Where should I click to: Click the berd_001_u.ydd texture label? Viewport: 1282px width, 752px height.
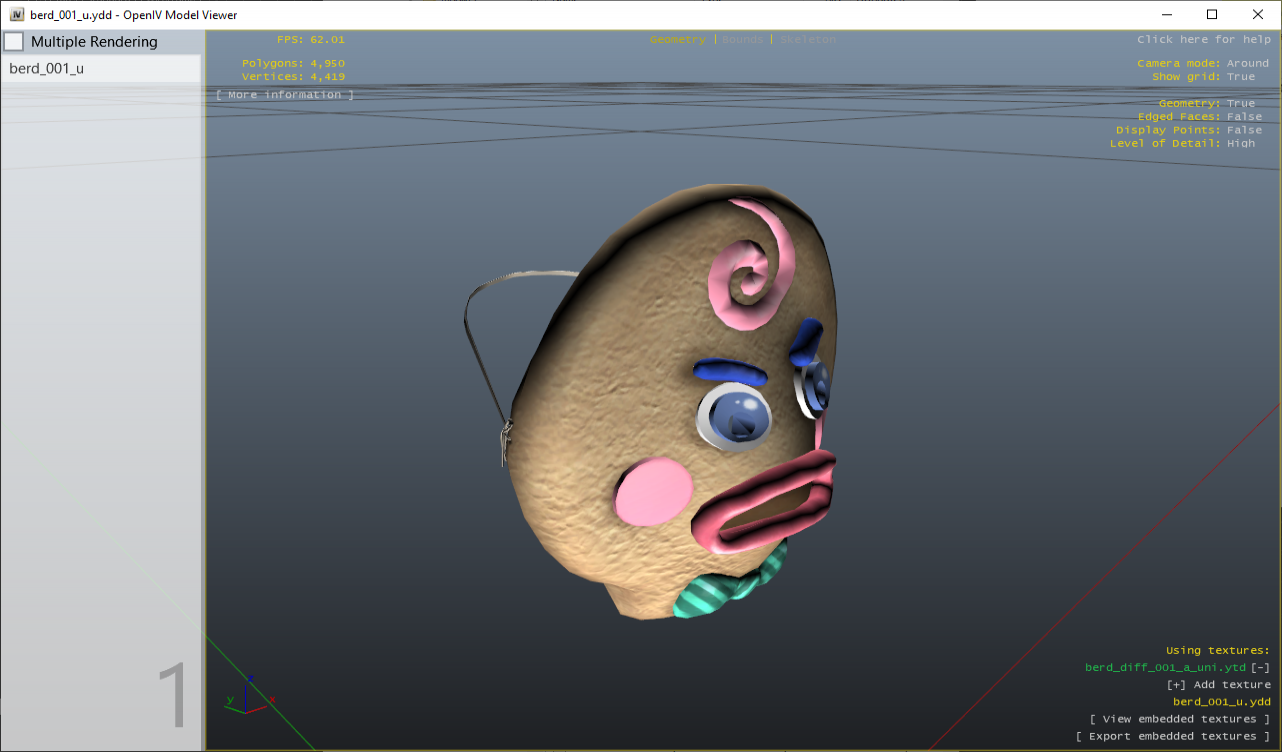click(x=1222, y=701)
